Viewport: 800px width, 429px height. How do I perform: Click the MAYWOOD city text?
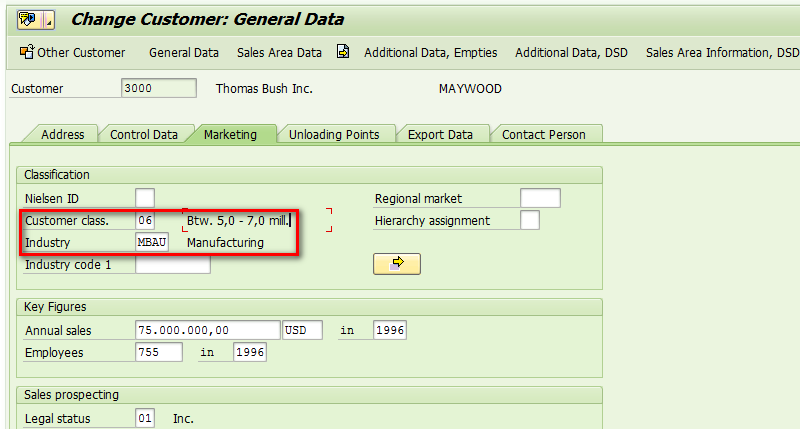pyautogui.click(x=470, y=89)
